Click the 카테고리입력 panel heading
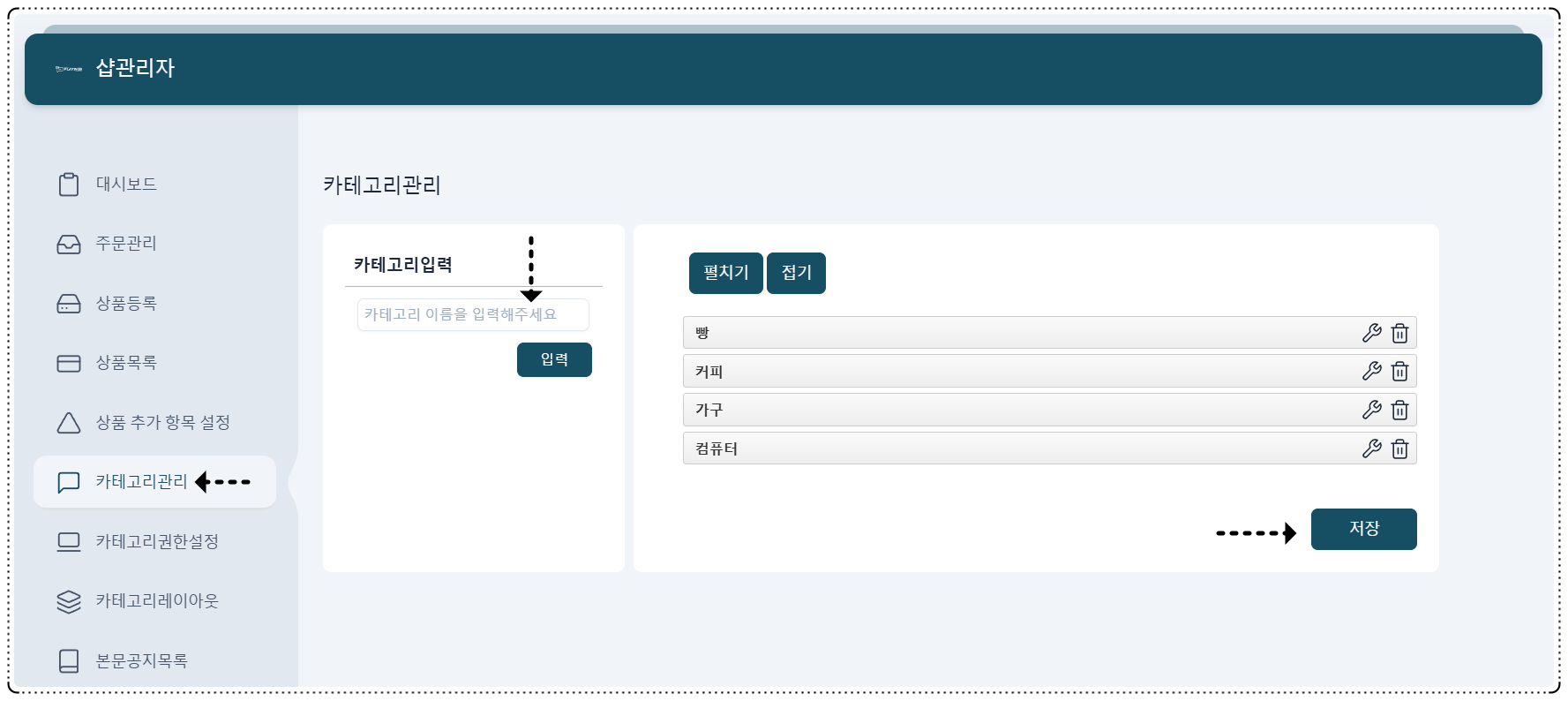The image size is (1568, 701). point(403,265)
